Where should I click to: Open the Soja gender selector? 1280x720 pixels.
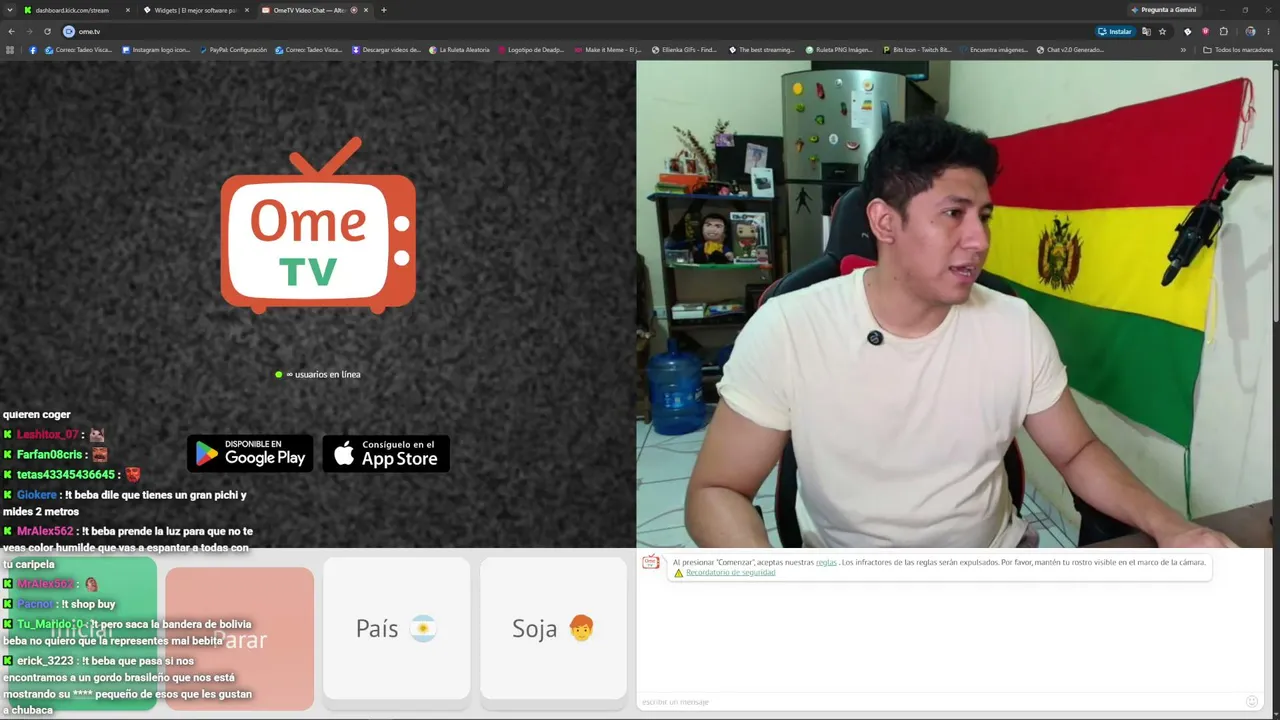tap(553, 628)
